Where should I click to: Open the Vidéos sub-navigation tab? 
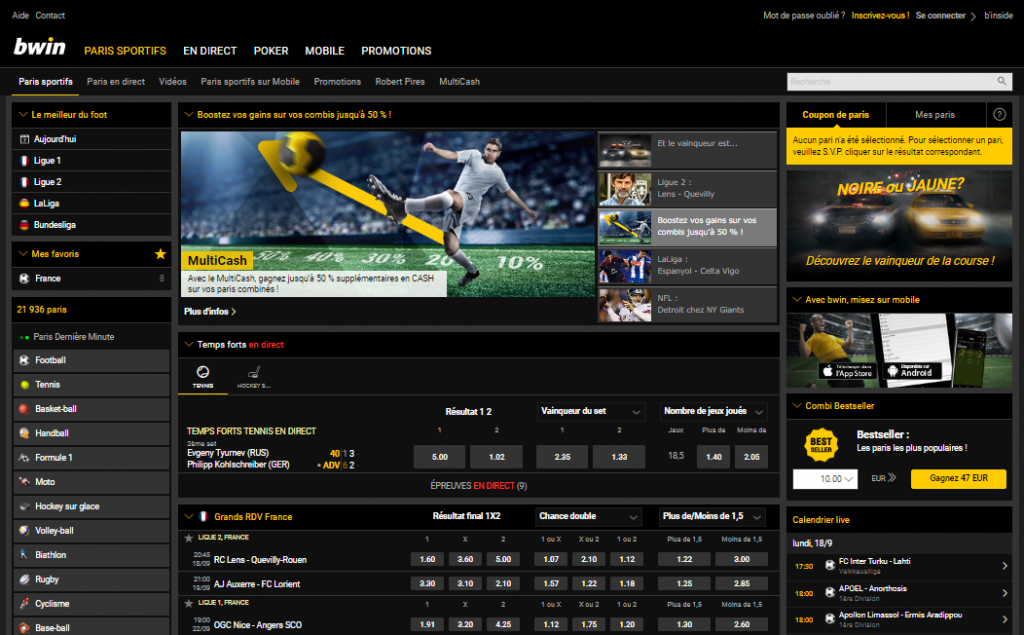172,82
